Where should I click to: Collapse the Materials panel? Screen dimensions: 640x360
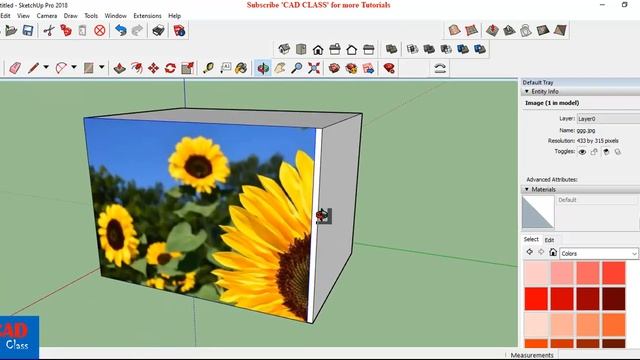pos(527,189)
